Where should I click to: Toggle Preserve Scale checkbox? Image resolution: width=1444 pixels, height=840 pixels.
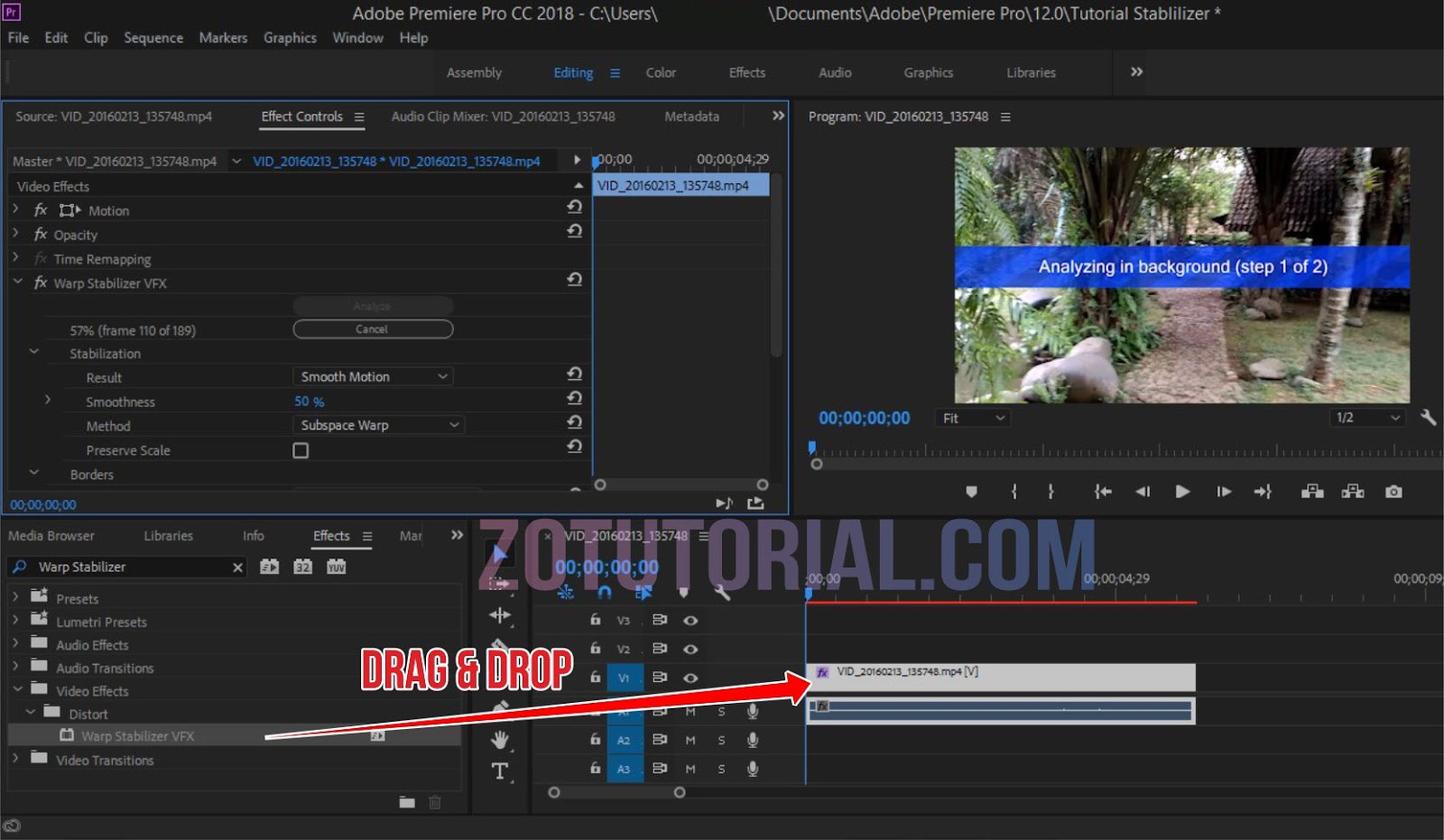click(301, 450)
